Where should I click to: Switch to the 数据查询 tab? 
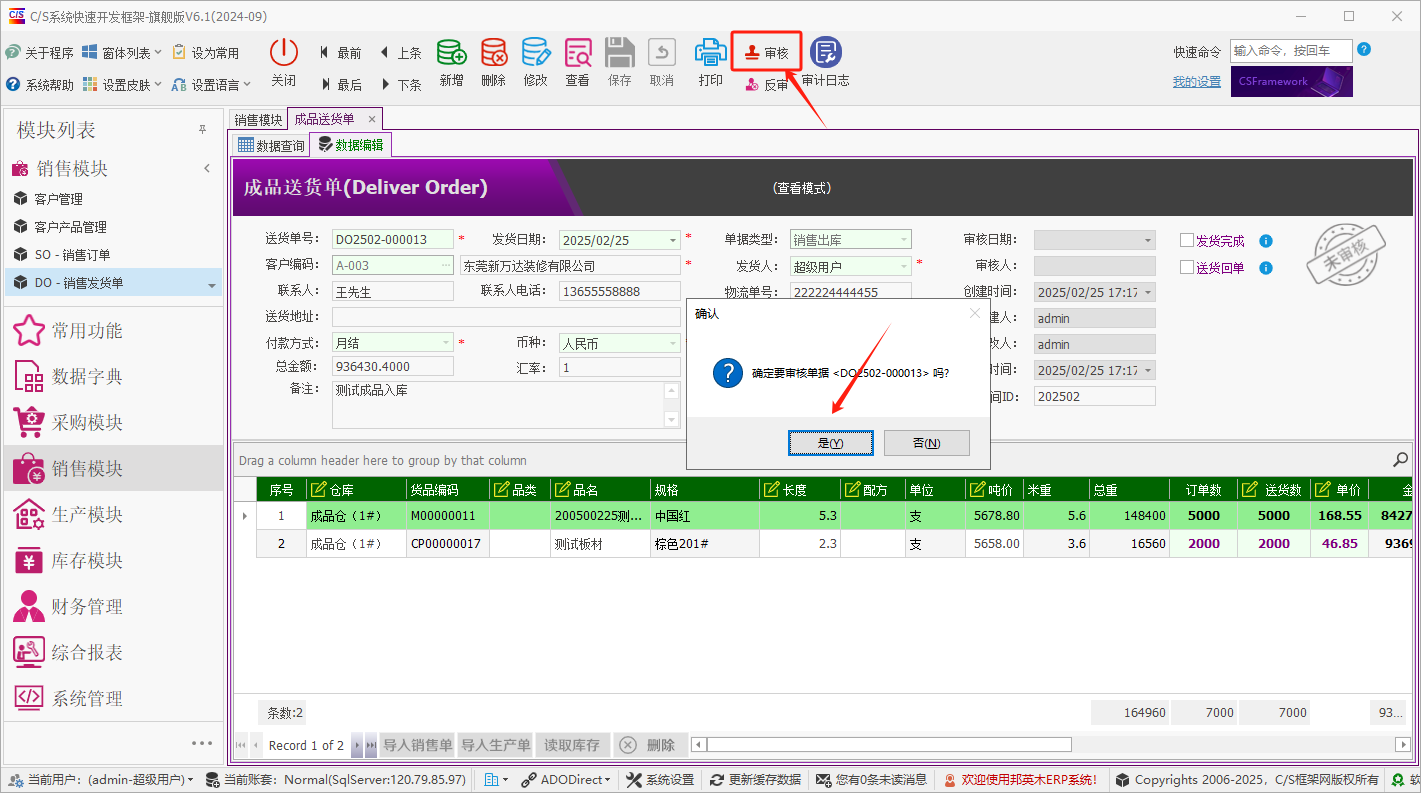pyautogui.click(x=271, y=145)
